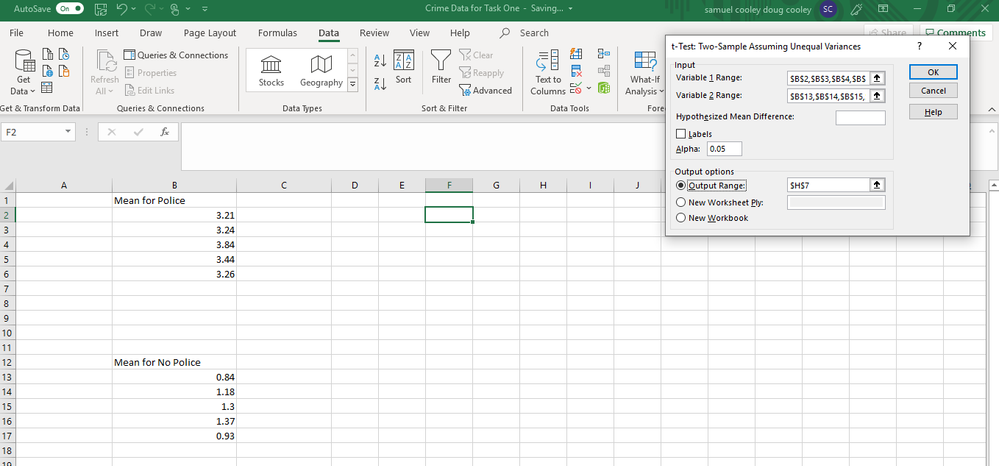Sort A to Z ascending

click(379, 61)
